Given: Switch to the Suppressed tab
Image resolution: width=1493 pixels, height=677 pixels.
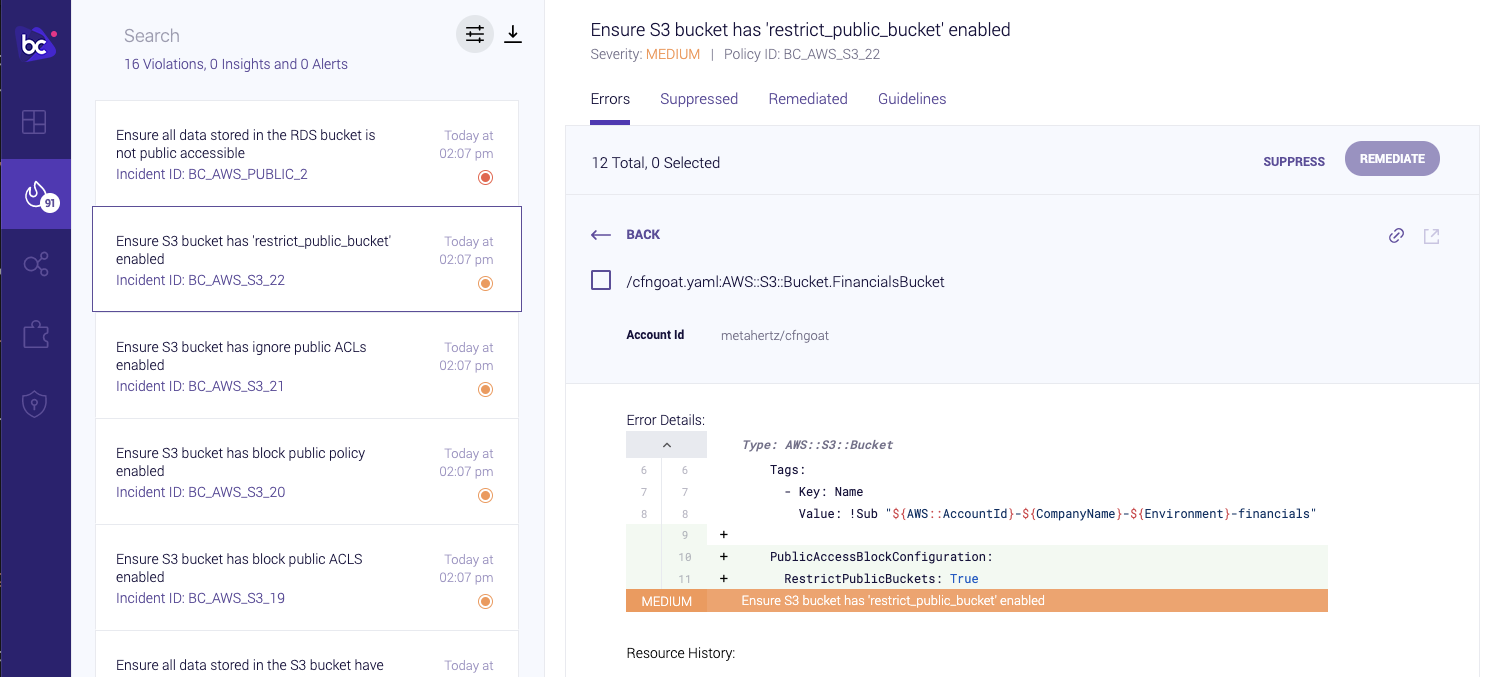Looking at the screenshot, I should (699, 99).
